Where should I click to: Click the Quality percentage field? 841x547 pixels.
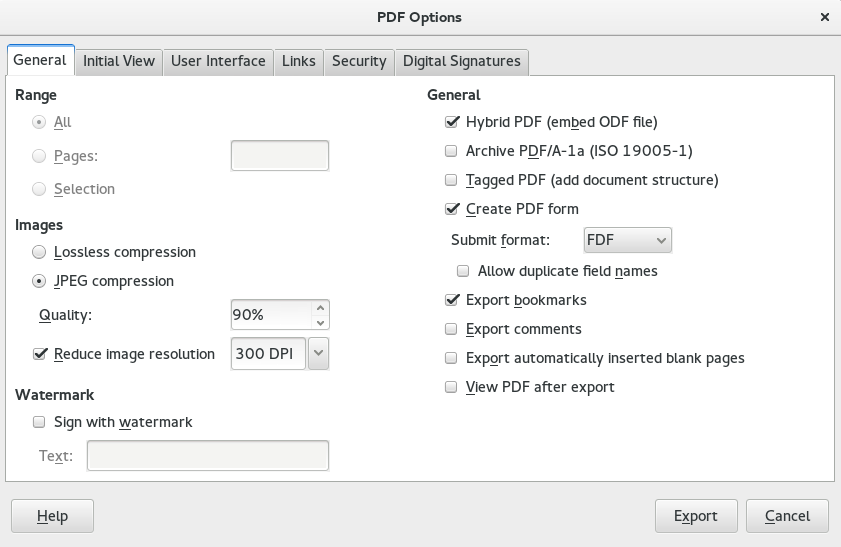click(270, 315)
